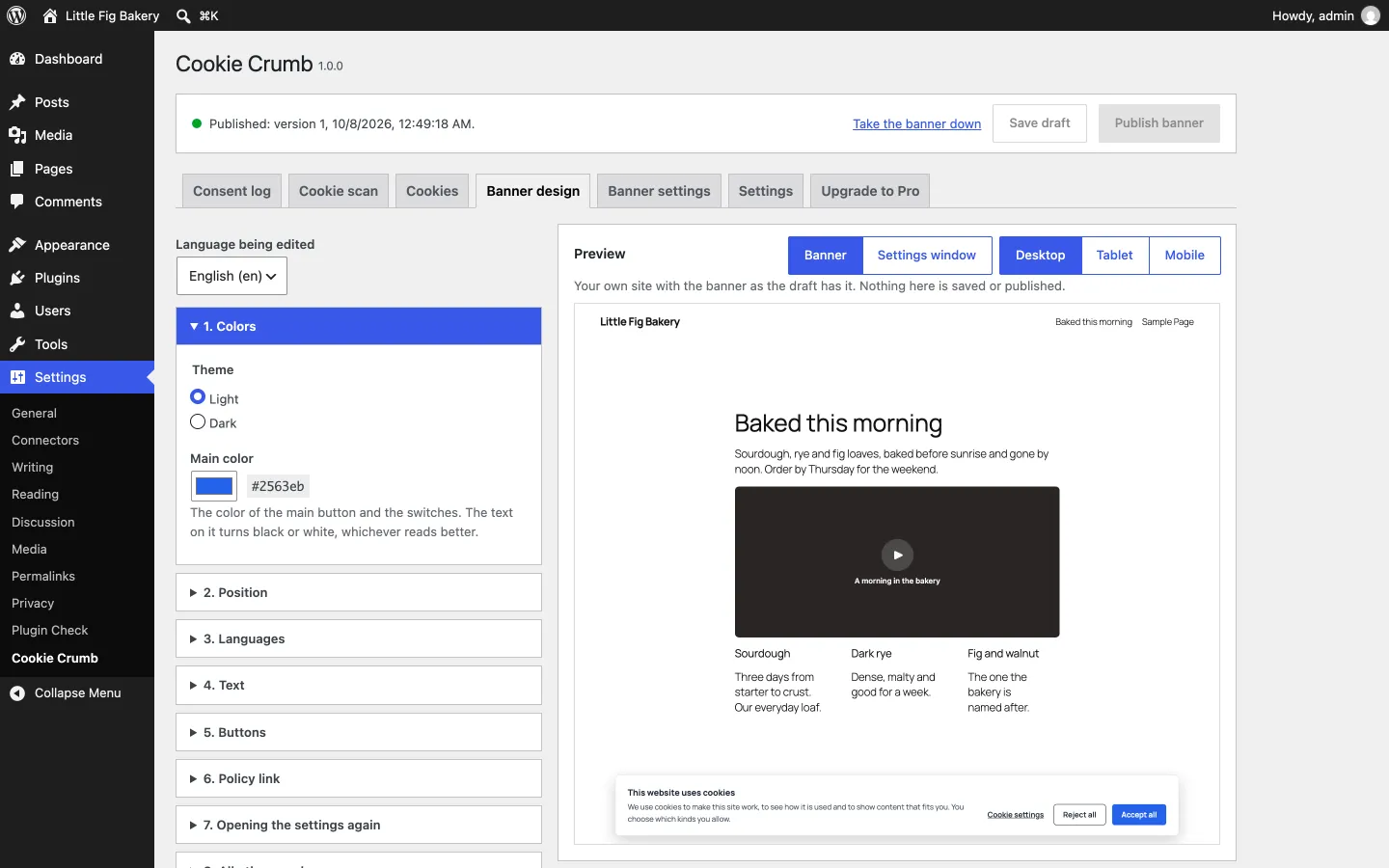Click the Dashboard gauge icon
The height and width of the screenshot is (868, 1389).
[17, 59]
